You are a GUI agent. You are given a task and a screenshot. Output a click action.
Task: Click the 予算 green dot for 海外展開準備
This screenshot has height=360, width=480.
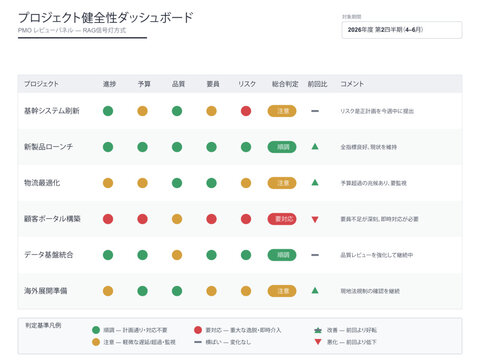click(142, 291)
